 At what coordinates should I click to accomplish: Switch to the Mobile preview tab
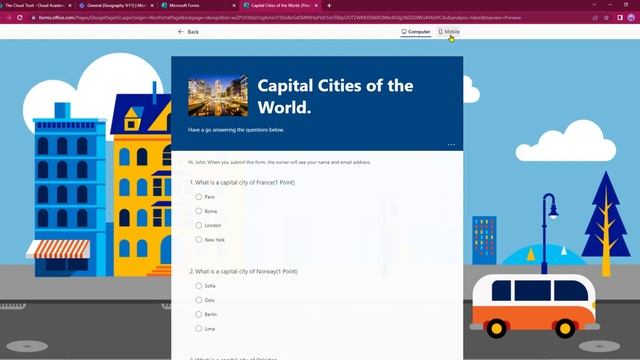point(449,32)
